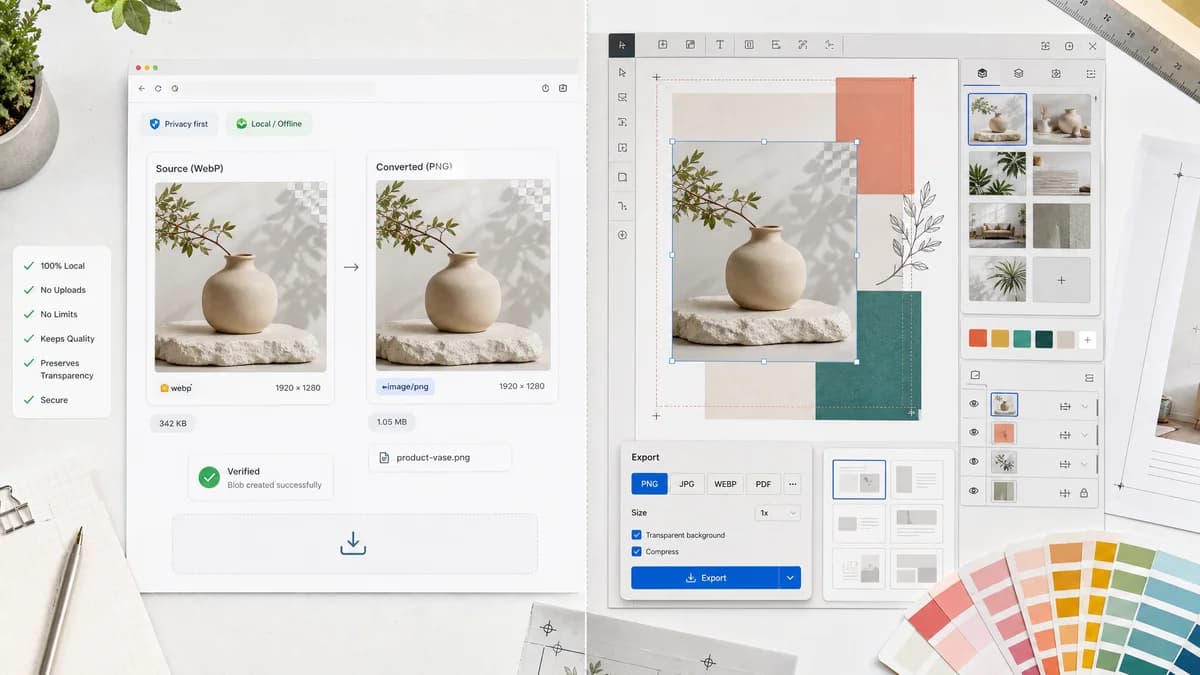Switch to the third panel tab with camera icon
Image resolution: width=1200 pixels, height=675 pixels.
[x=1055, y=73]
